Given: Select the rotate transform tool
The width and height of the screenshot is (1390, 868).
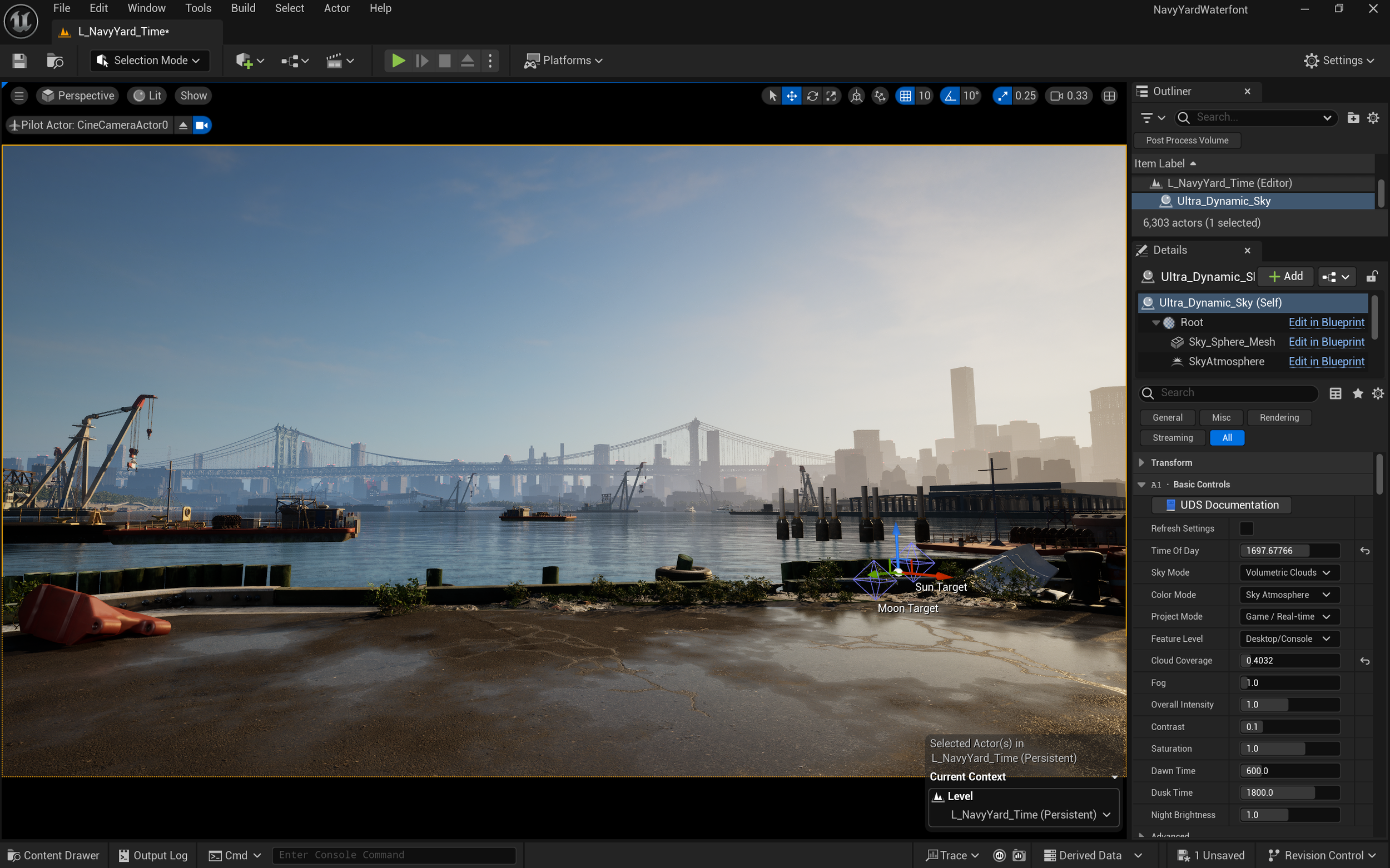Looking at the screenshot, I should tap(812, 96).
